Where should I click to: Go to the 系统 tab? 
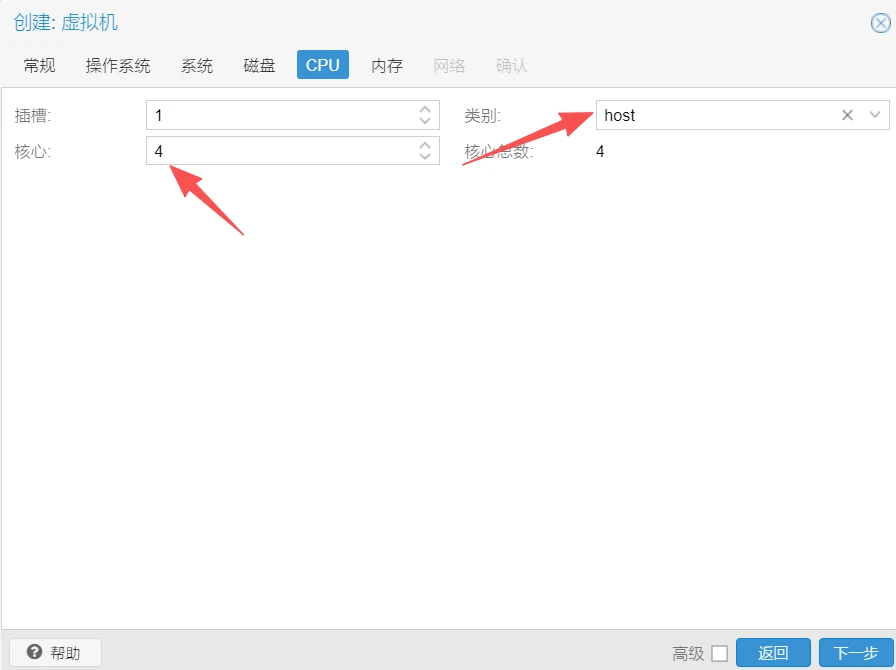click(x=197, y=66)
